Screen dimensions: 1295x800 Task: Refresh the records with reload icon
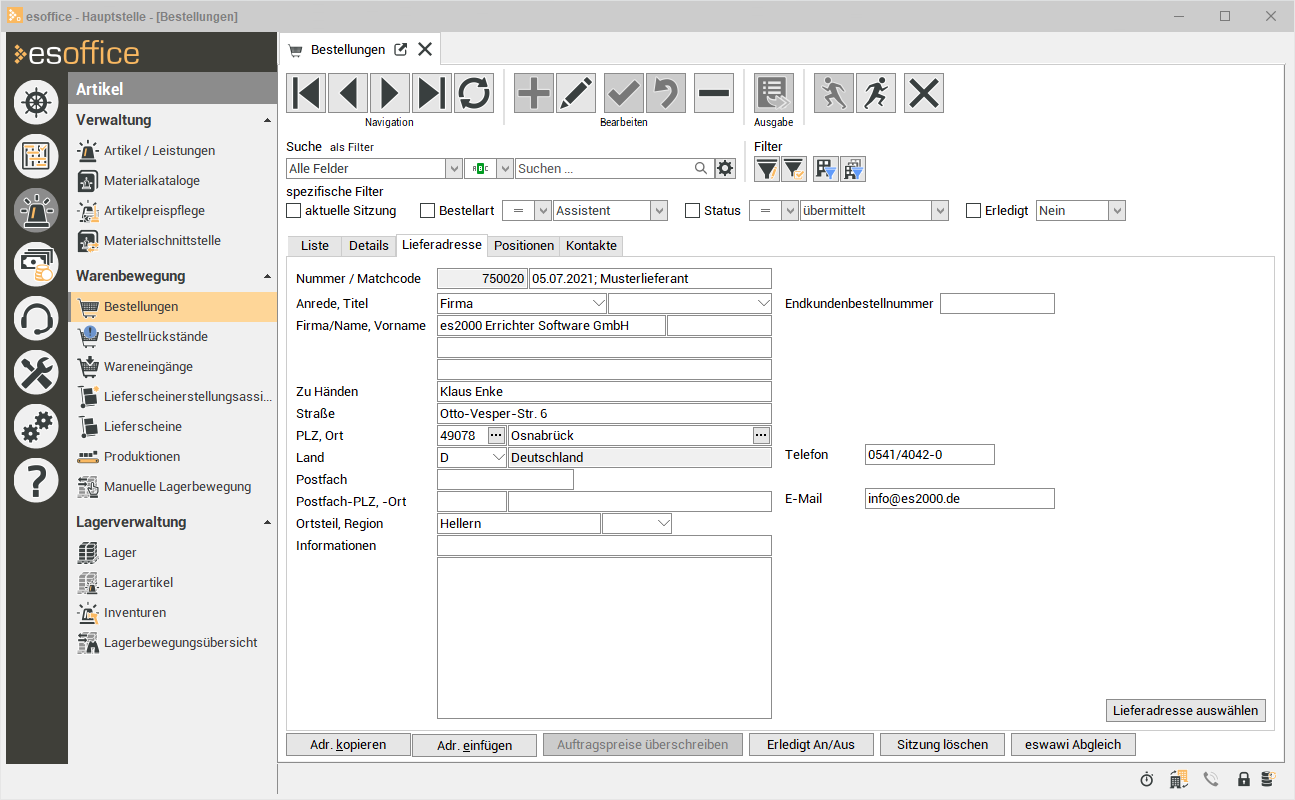point(474,93)
